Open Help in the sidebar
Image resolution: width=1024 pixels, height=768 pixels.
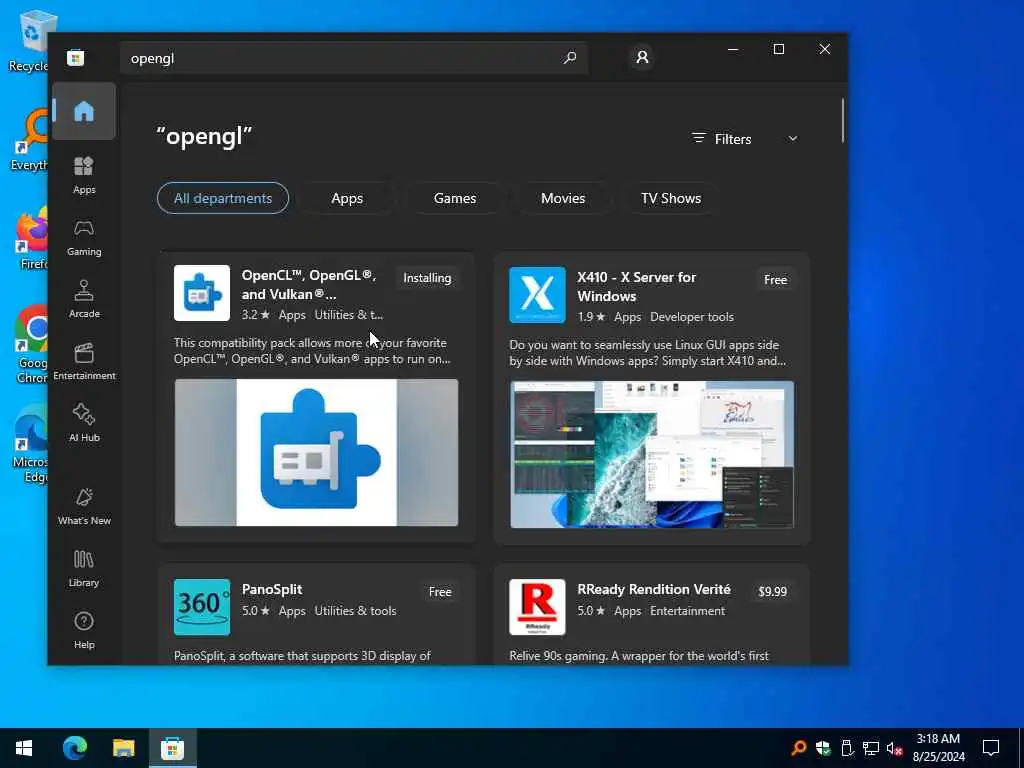84,631
